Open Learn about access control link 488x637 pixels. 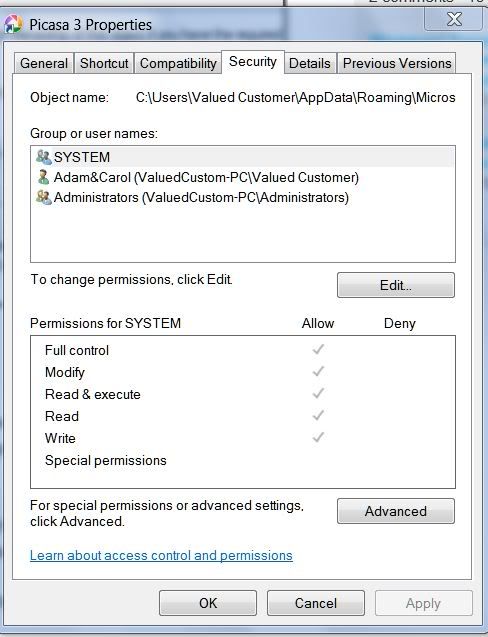(x=161, y=555)
